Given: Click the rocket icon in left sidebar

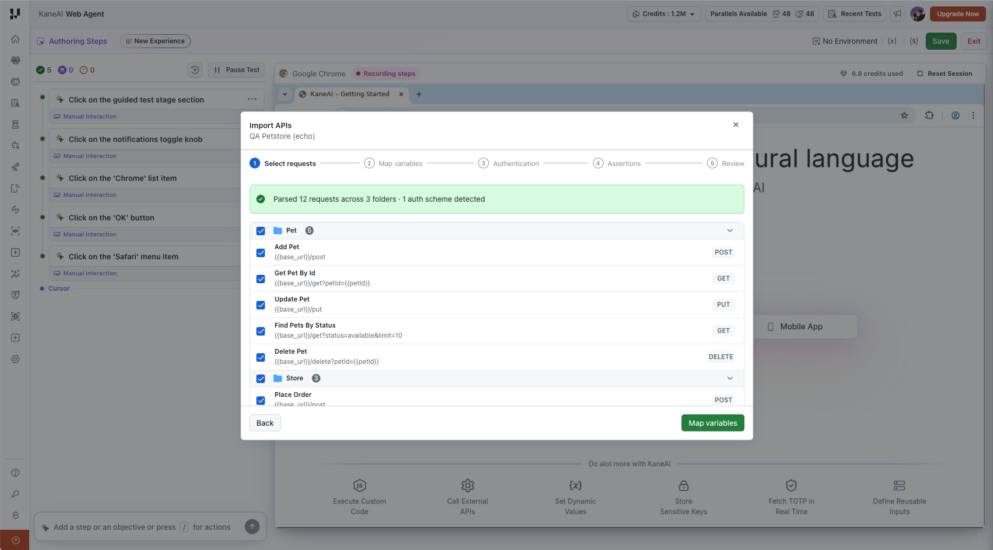Looking at the screenshot, I should pyautogui.click(x=15, y=167).
